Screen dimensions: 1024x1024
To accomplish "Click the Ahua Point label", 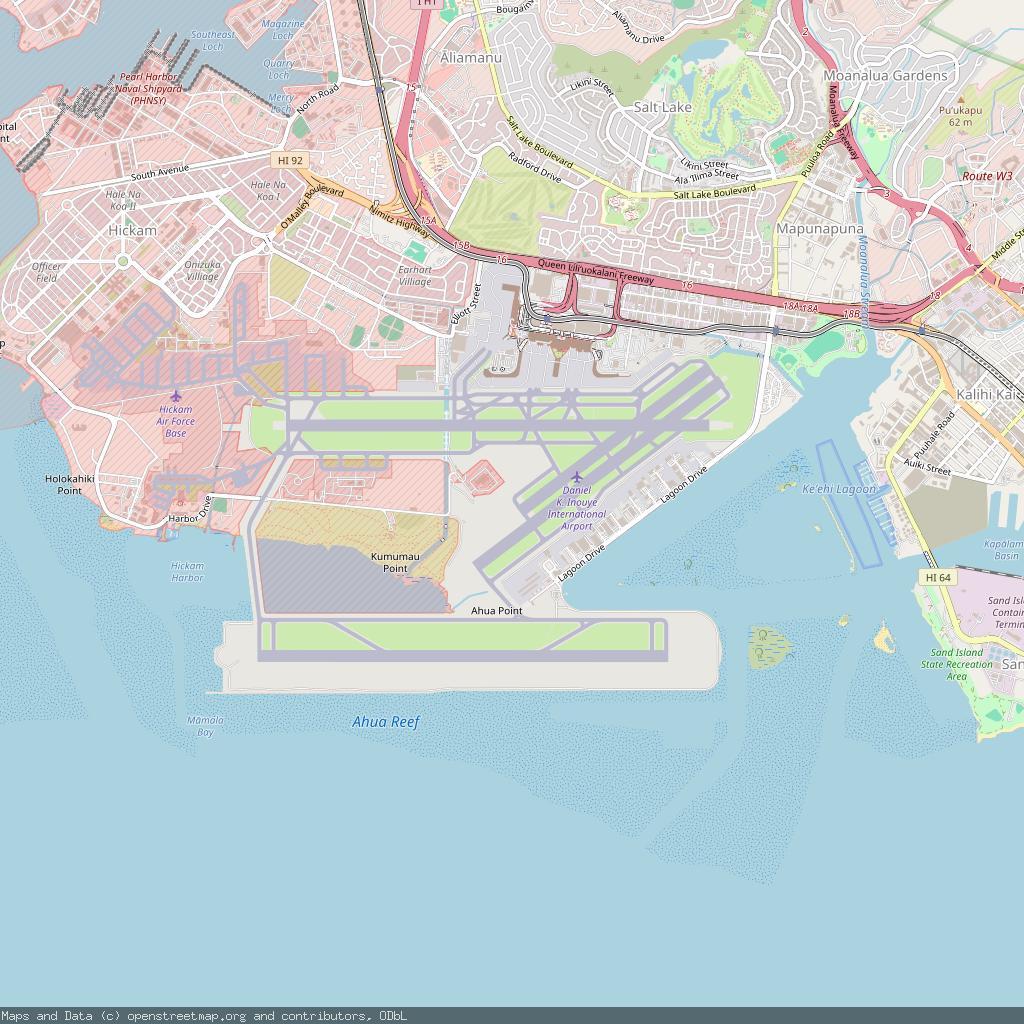I will [496, 611].
